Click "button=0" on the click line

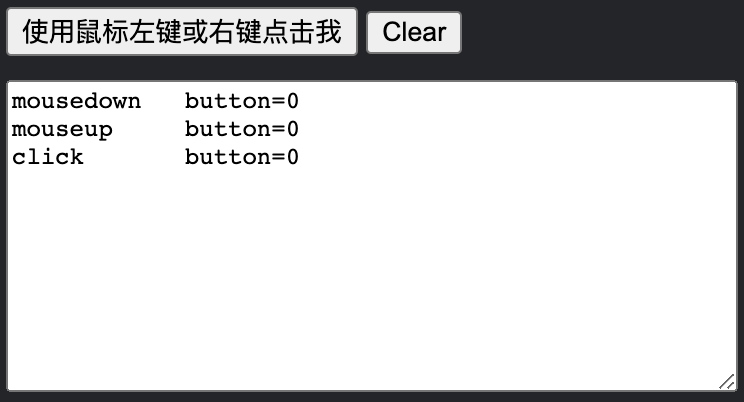coord(242,157)
